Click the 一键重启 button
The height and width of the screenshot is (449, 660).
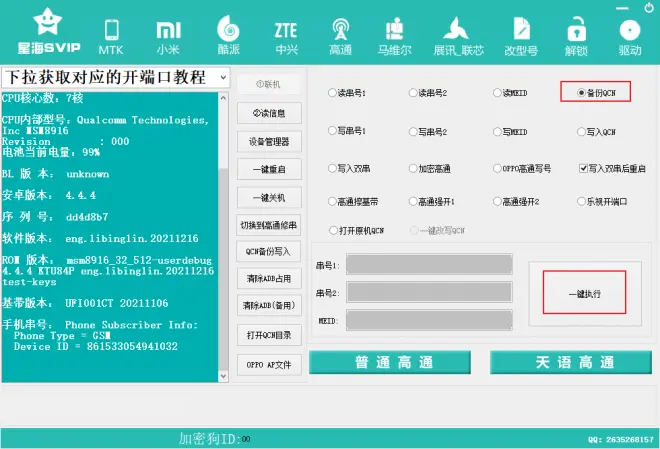269,169
